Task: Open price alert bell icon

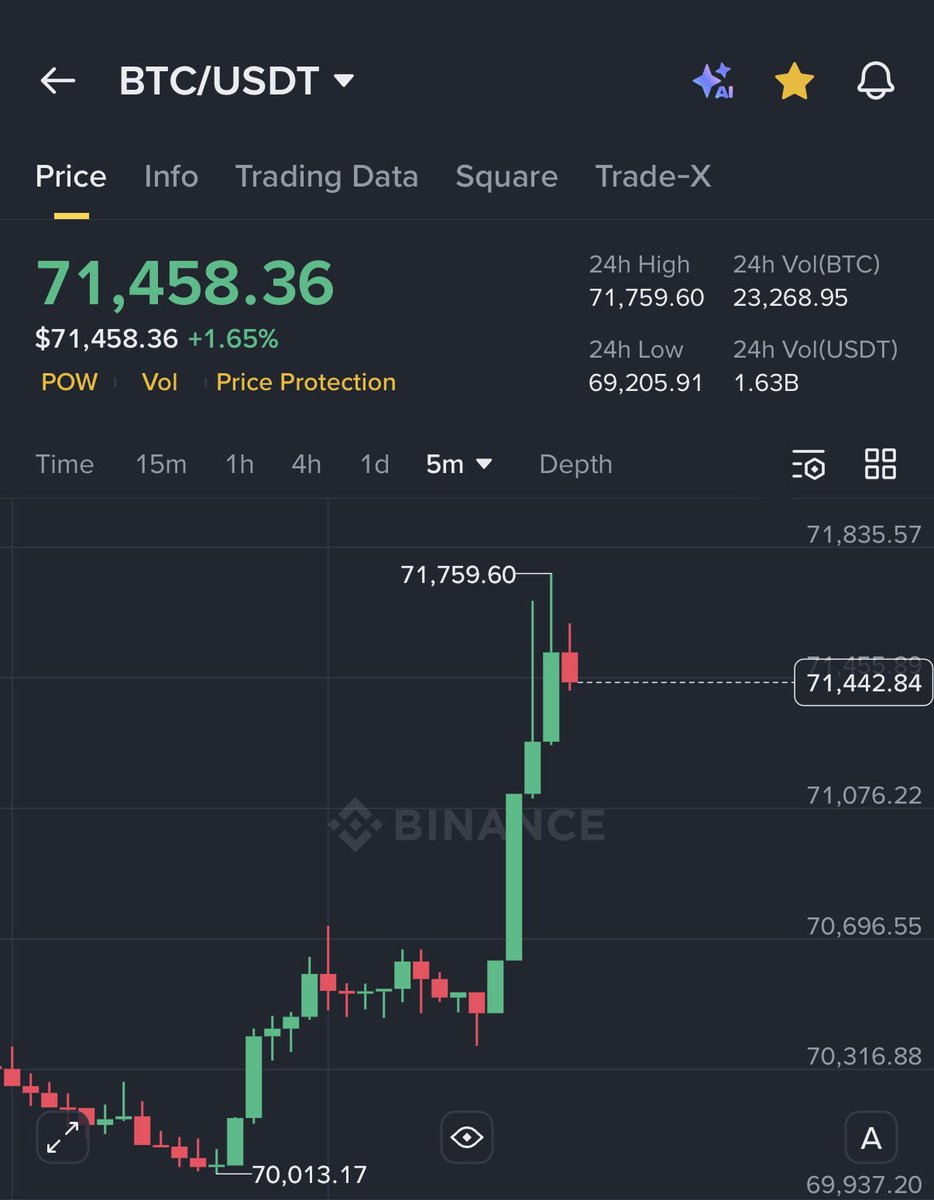Action: (x=876, y=81)
